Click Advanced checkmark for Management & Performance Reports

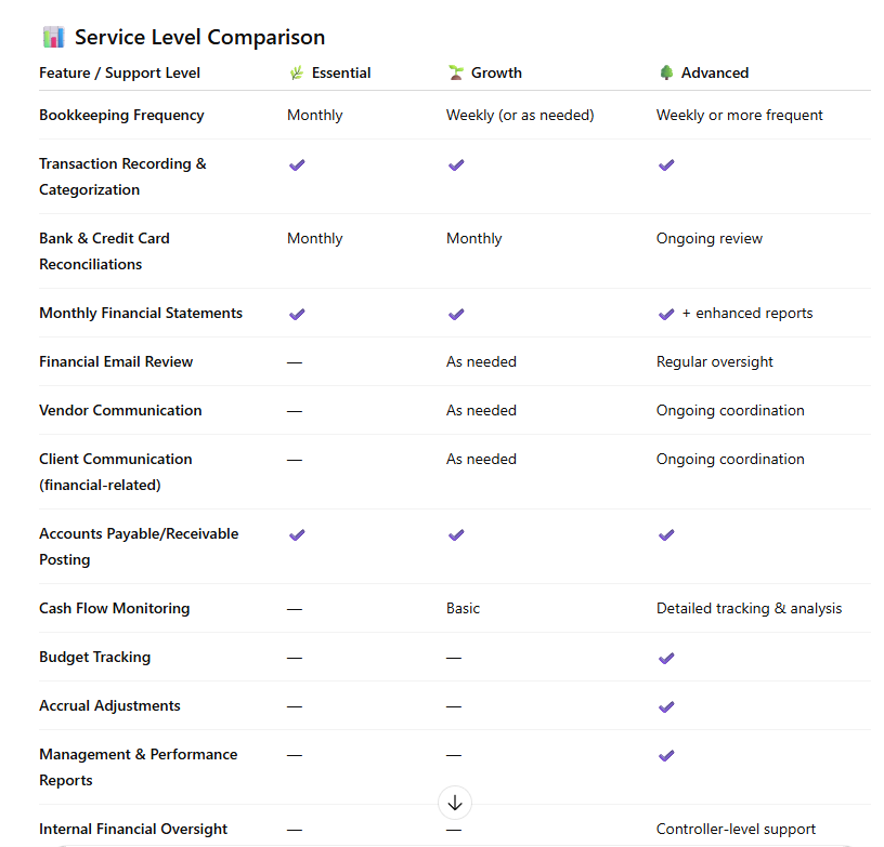(x=666, y=755)
